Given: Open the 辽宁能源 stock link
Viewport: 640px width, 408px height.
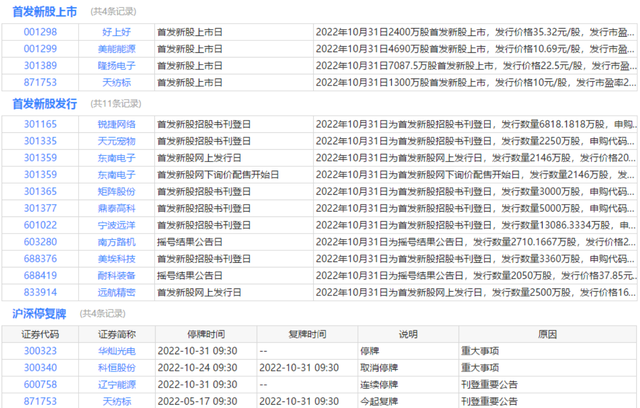Looking at the screenshot, I should coord(116,384).
